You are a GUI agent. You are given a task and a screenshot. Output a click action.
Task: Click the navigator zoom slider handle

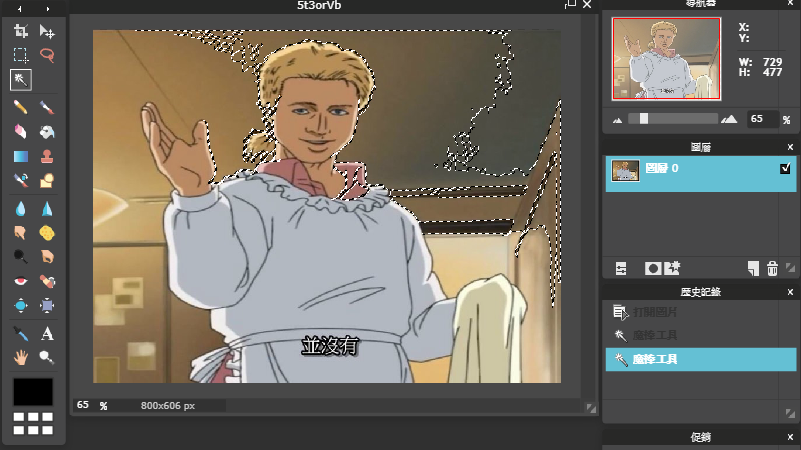click(x=644, y=119)
